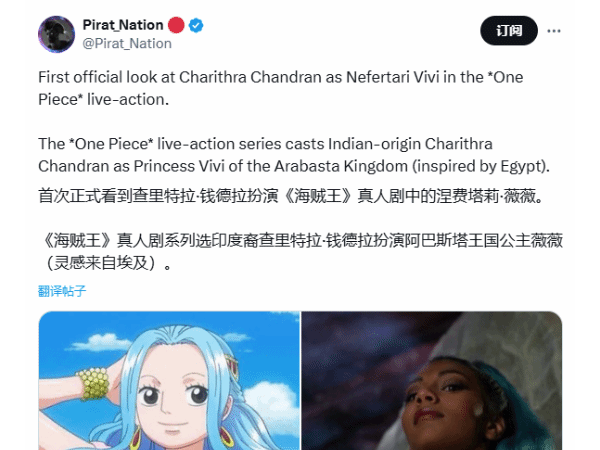Click the Chinese paragraph mentioning 阿巴斯塔王国
This screenshot has height=450, width=600.
click(x=300, y=252)
